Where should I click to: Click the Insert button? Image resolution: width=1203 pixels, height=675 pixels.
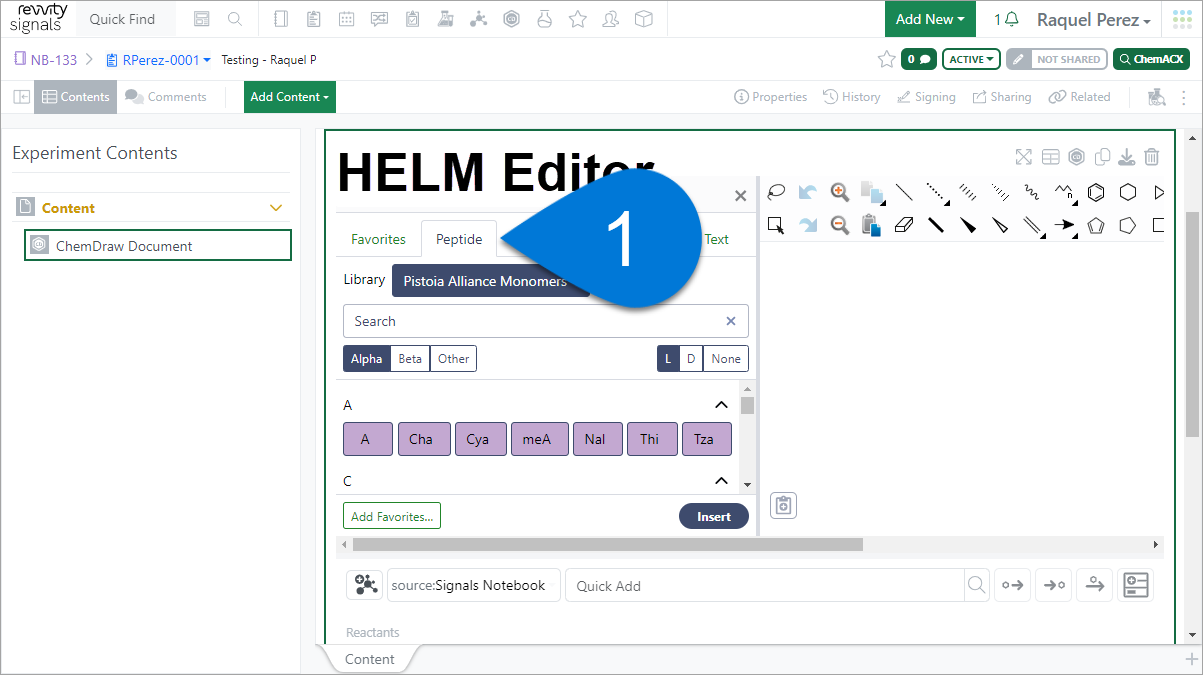714,516
